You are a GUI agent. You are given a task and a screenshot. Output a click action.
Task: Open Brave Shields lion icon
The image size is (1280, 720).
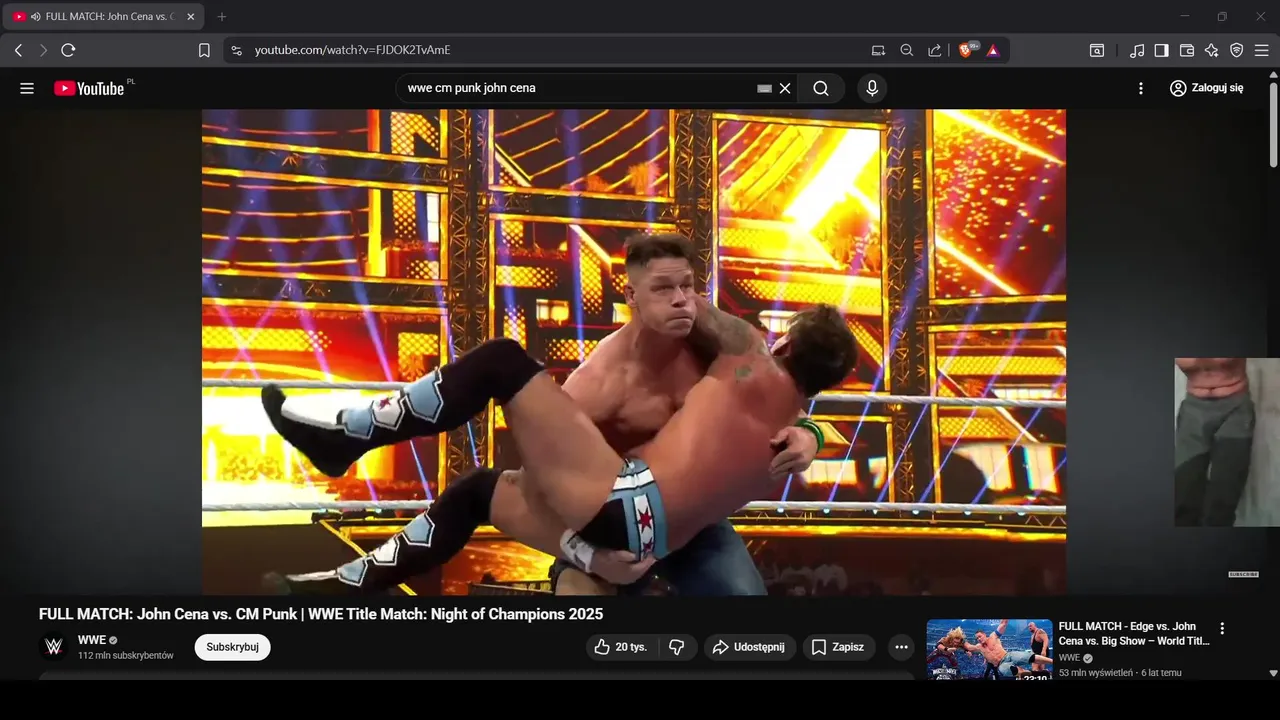pyautogui.click(x=967, y=50)
